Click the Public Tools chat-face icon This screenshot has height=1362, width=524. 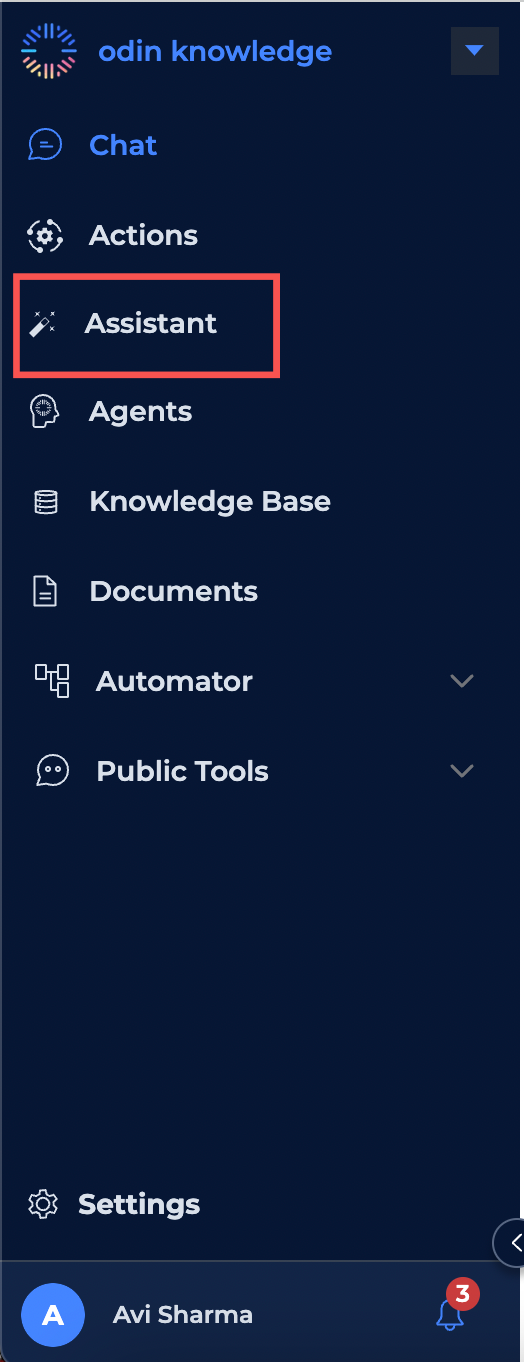52,771
